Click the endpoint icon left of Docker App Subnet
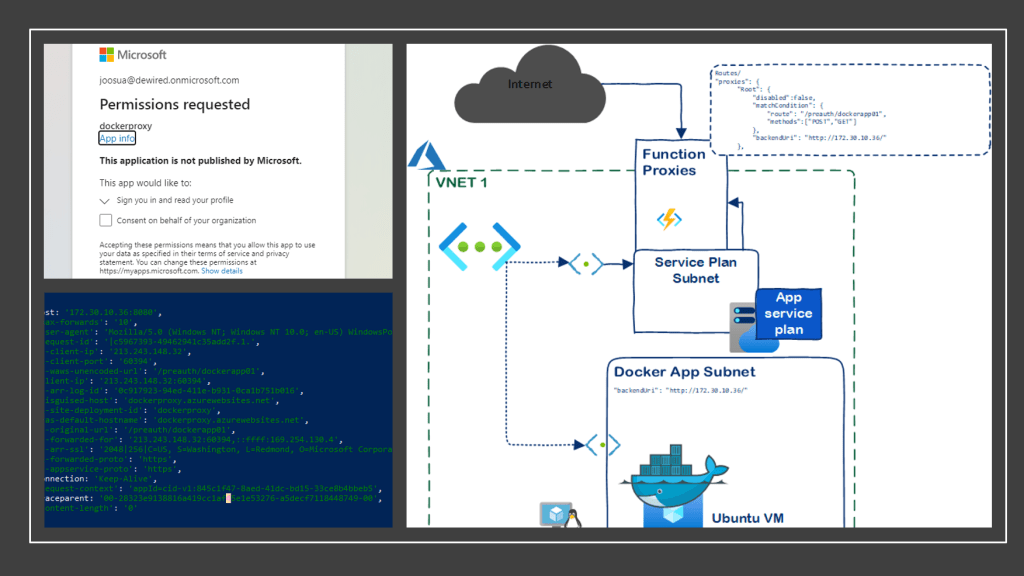Screen dimensions: 1024x576 pos(602,444)
